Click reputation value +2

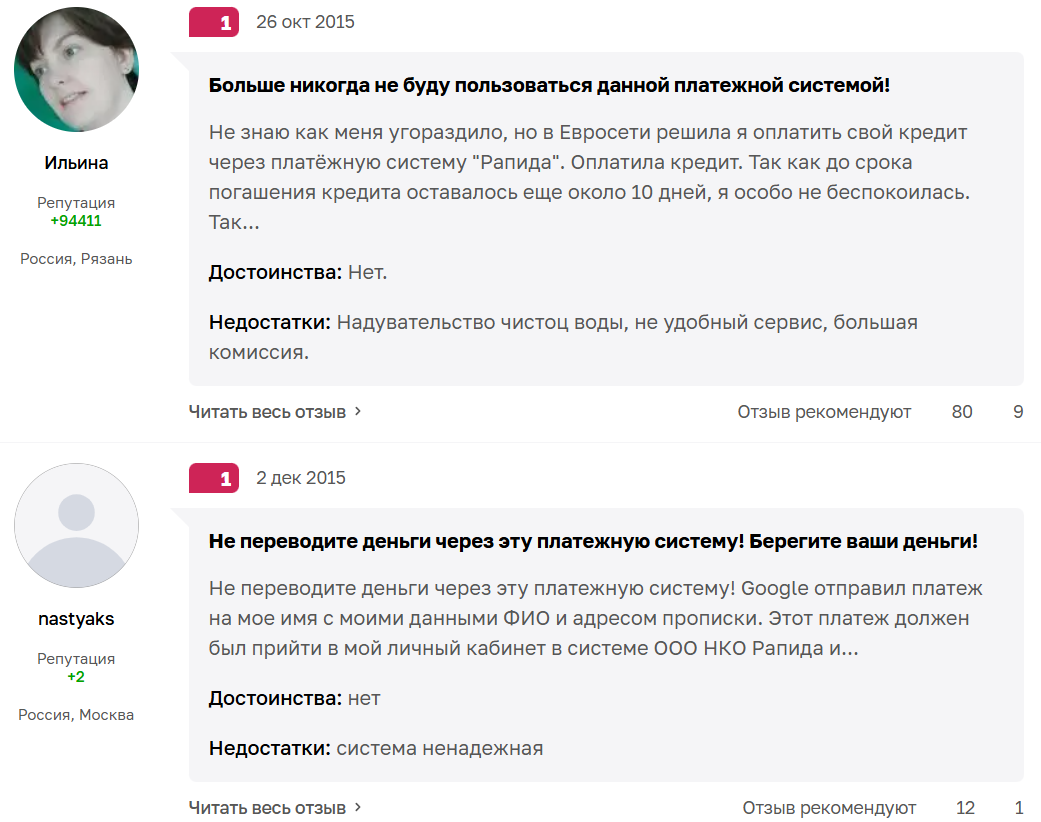tap(76, 675)
